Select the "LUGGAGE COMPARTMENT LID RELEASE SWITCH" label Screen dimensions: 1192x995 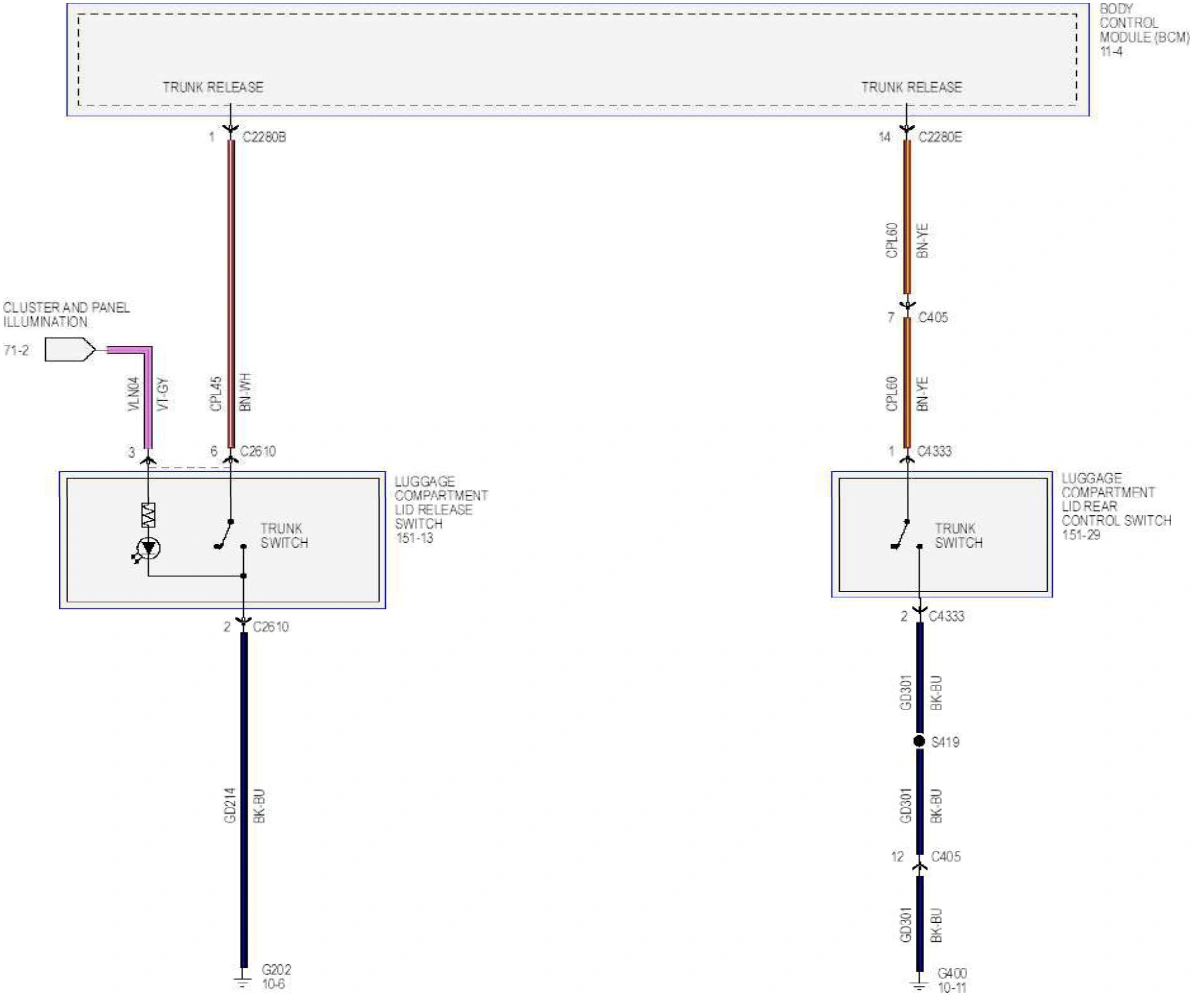coord(441,502)
